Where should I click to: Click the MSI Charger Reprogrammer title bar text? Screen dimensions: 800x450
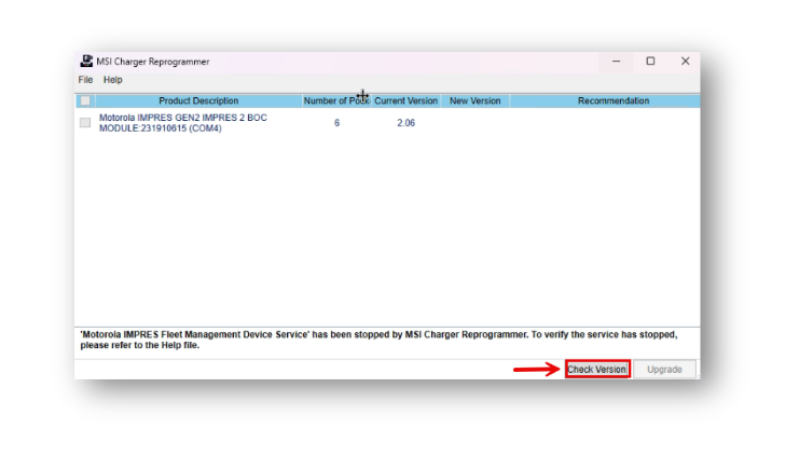[x=153, y=61]
